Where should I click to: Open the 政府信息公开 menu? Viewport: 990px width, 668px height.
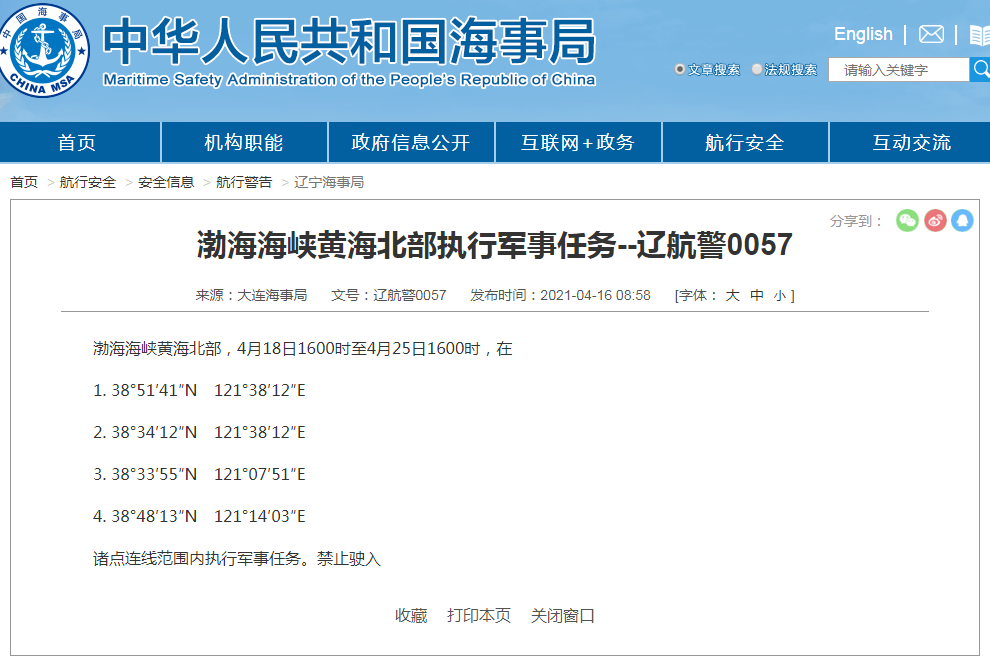411,142
